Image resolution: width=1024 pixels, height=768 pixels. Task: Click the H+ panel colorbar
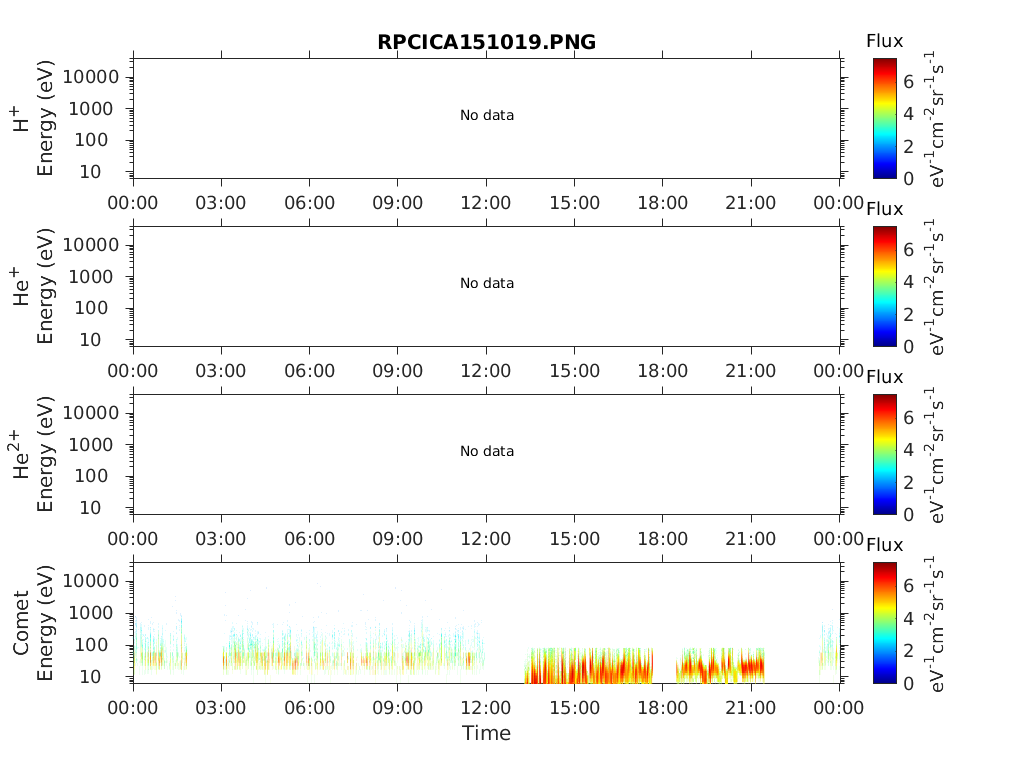point(885,118)
